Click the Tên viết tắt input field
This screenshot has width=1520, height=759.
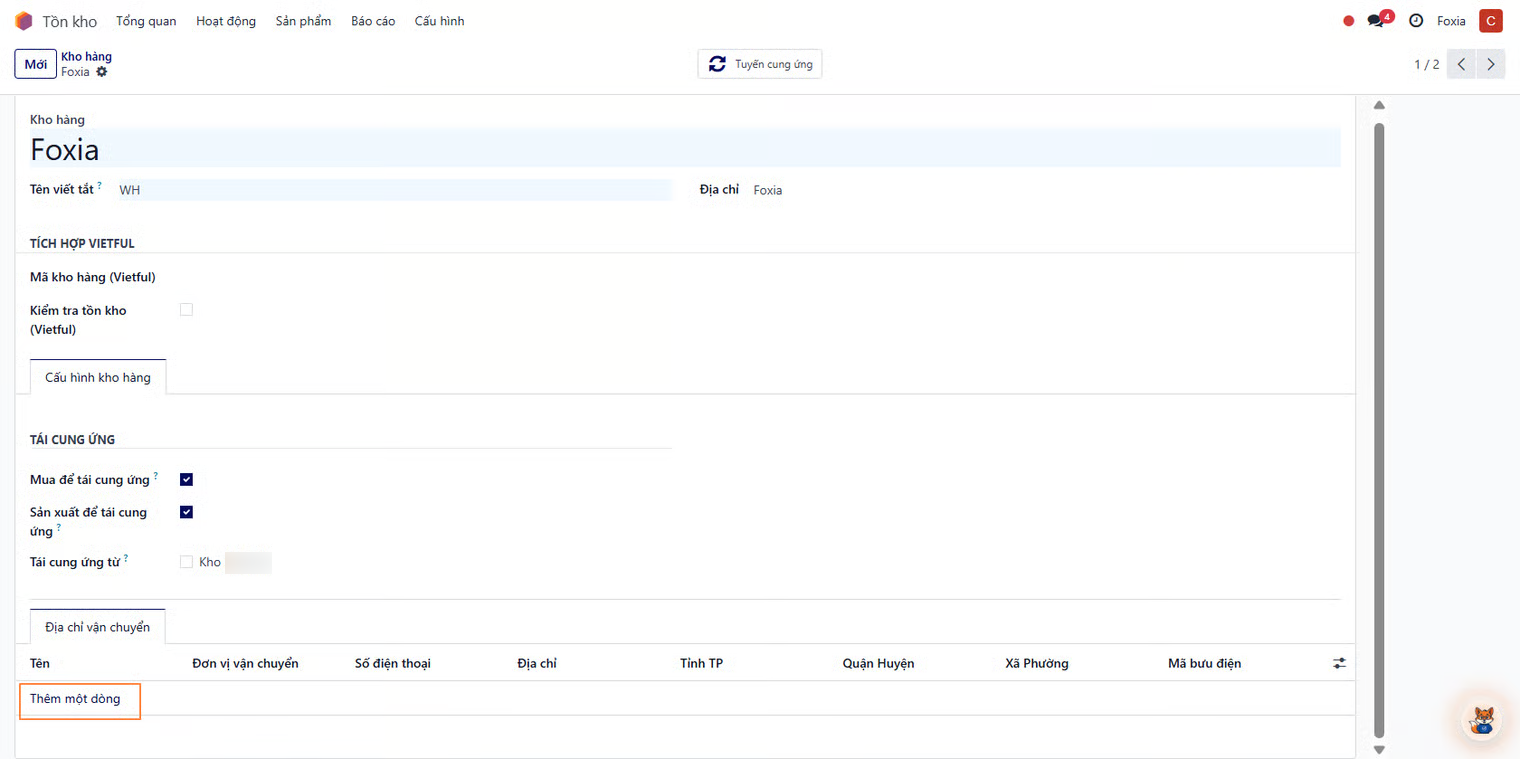tap(394, 190)
